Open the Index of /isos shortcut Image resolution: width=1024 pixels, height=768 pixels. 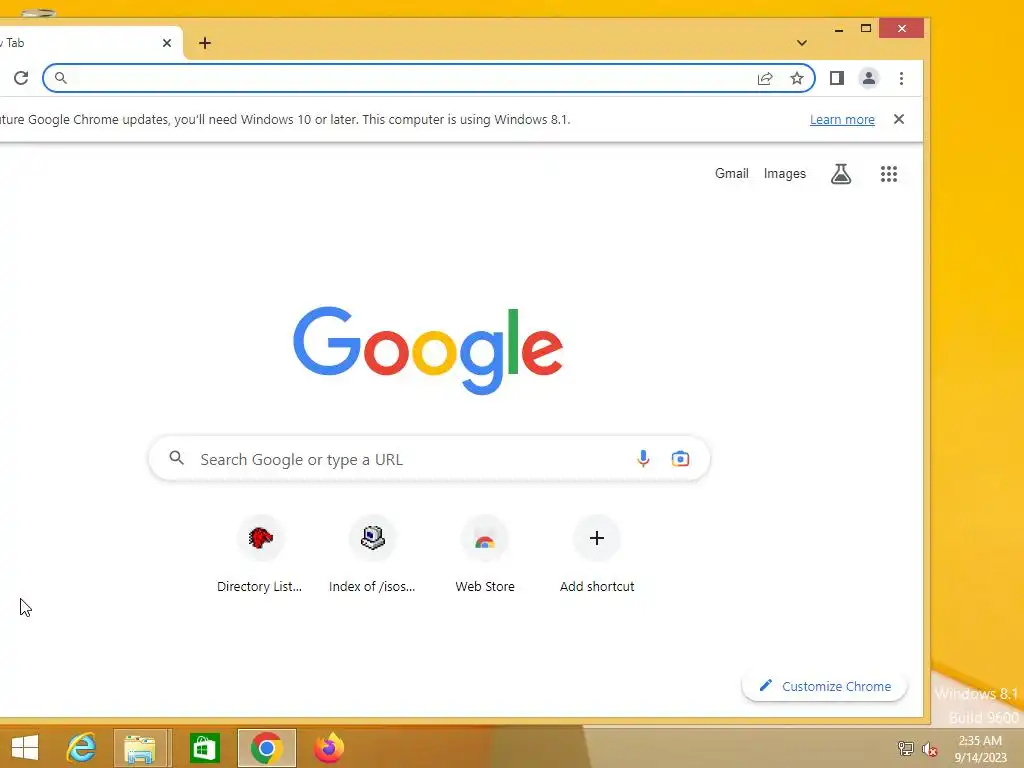click(372, 554)
